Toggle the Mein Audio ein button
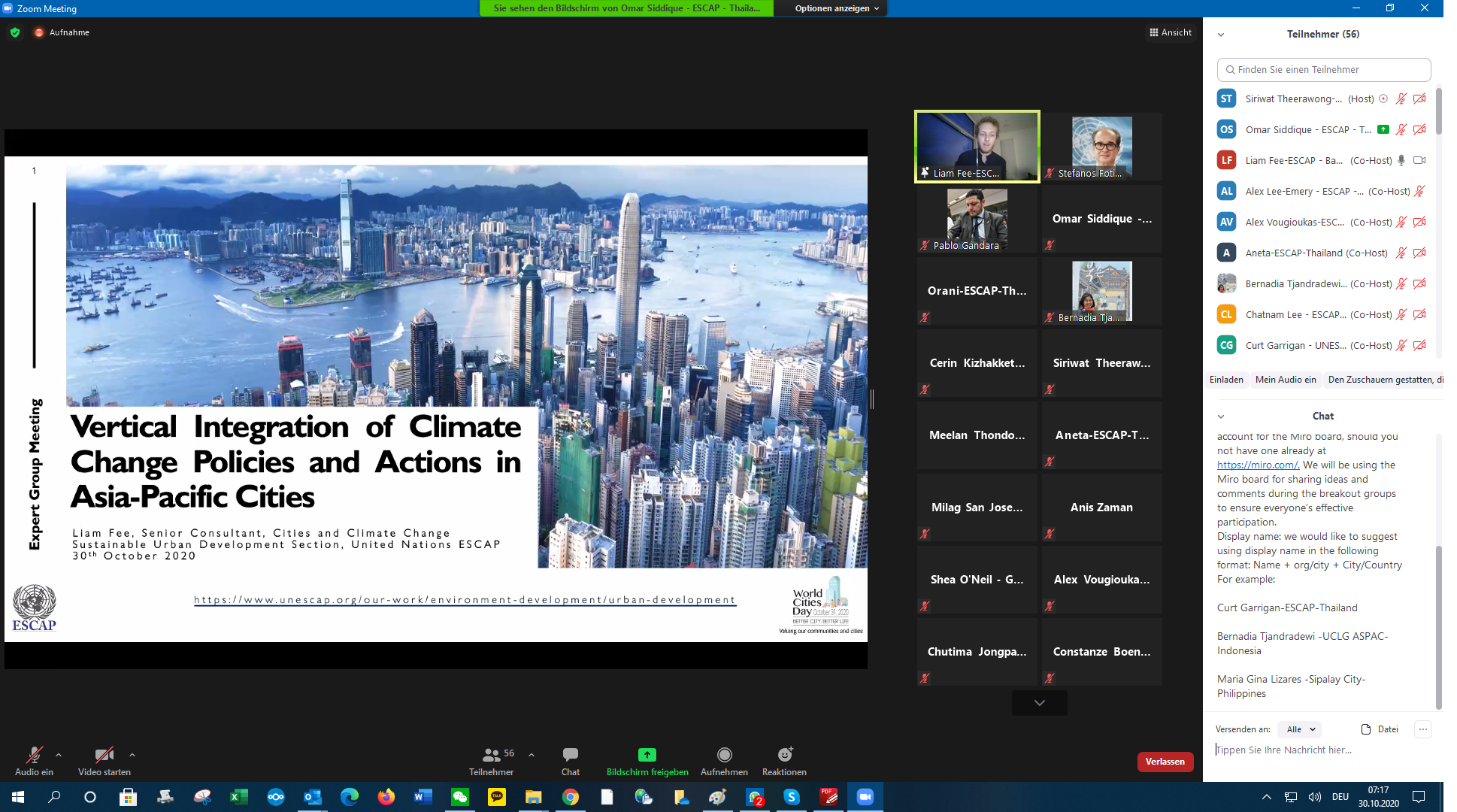Viewport: 1457px width, 812px height. 1285,380
